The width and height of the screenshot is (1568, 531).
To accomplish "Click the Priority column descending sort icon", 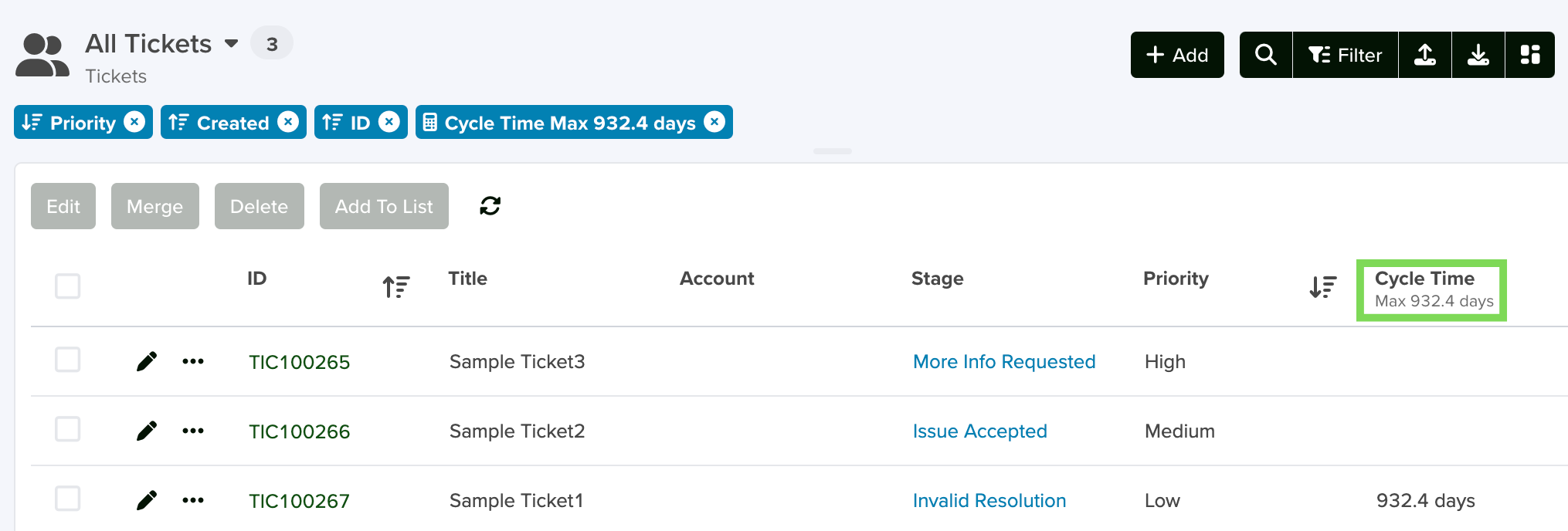I will pos(1323,287).
